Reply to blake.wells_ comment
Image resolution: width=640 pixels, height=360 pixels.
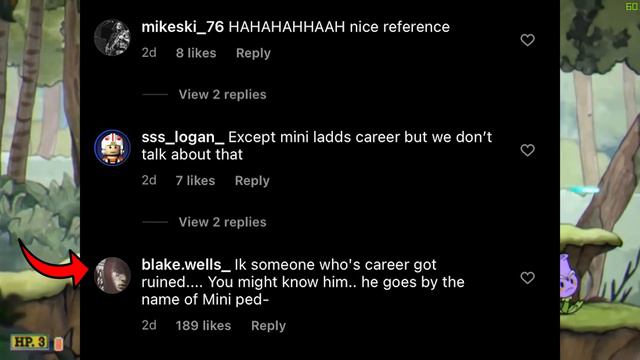click(268, 325)
